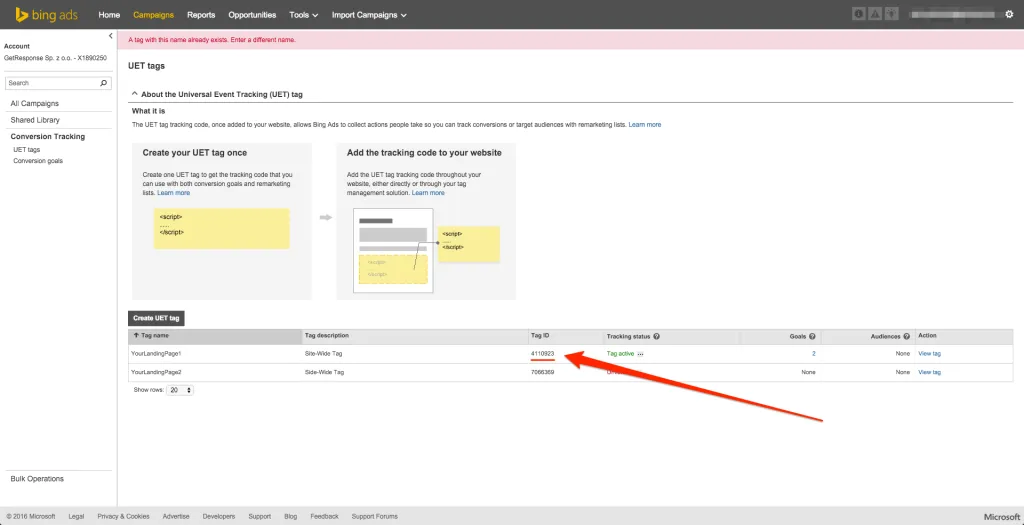Open the Support Forums footer link
This screenshot has height=525, width=1024.
375,516
